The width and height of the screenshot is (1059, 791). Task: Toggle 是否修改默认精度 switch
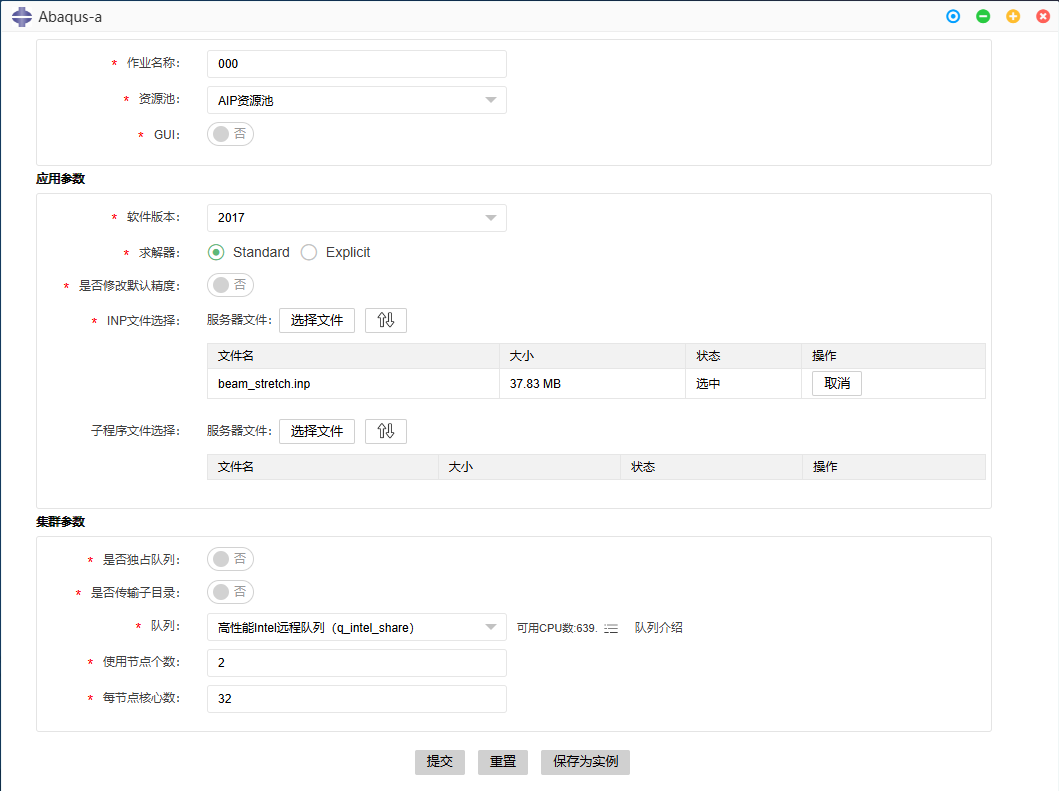click(230, 285)
